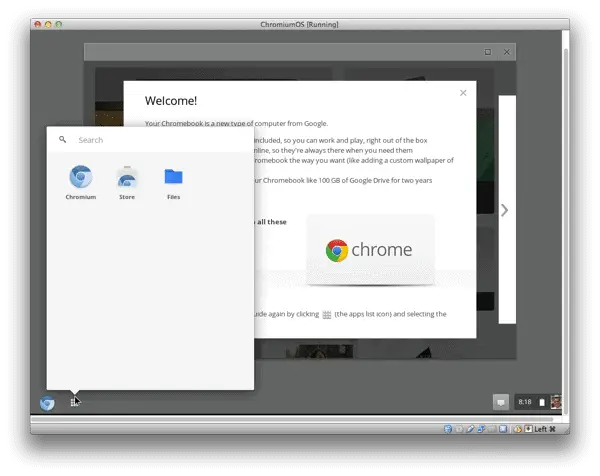Viewport: 600px width, 476px height.
Task: Click VirtualBox shared folders status icon
Action: coord(492,429)
